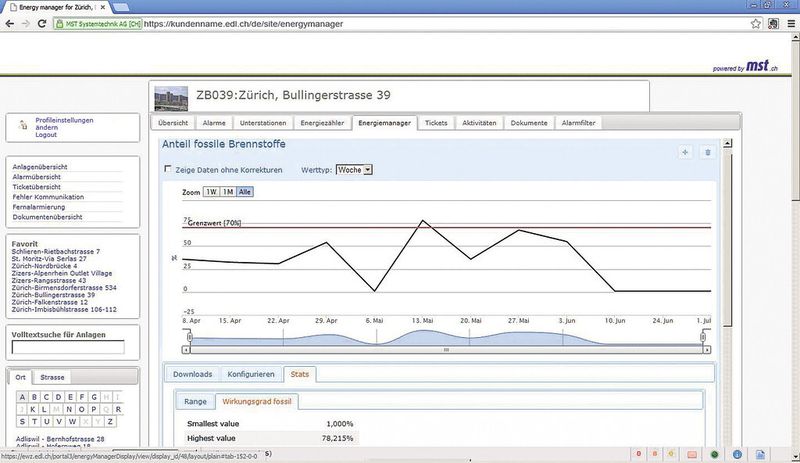
Task: Open favorite Zürich-Nordbrücke 4
Action: coord(44,266)
